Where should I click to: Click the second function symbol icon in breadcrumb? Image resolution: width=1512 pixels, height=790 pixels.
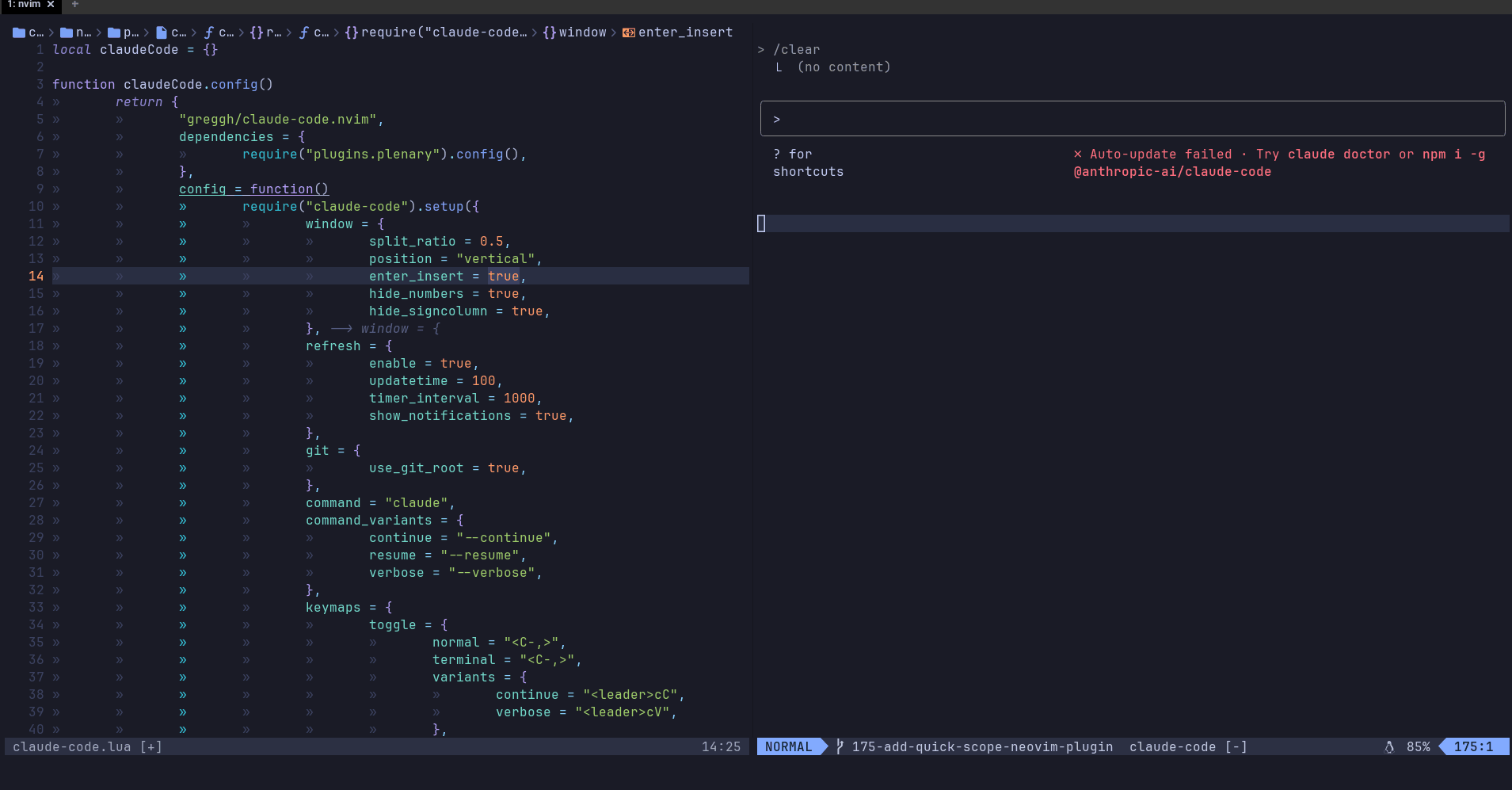coord(304,32)
